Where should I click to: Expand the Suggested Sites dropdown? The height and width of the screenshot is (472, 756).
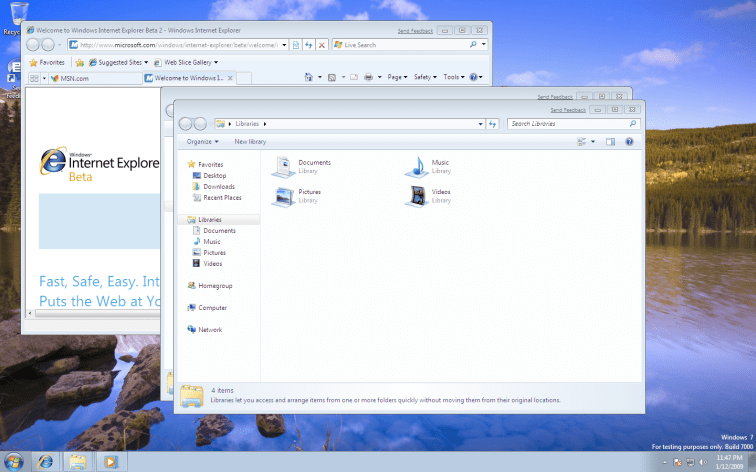coord(146,63)
